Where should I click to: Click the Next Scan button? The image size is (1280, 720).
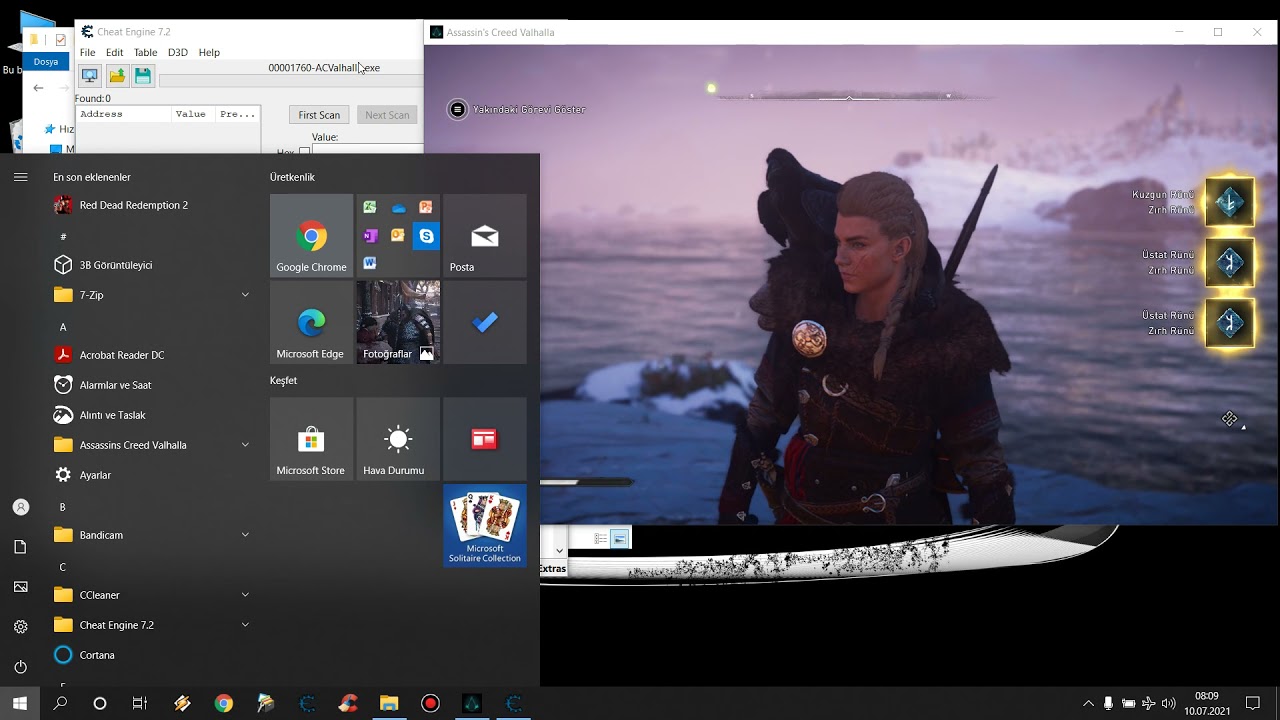(x=387, y=115)
